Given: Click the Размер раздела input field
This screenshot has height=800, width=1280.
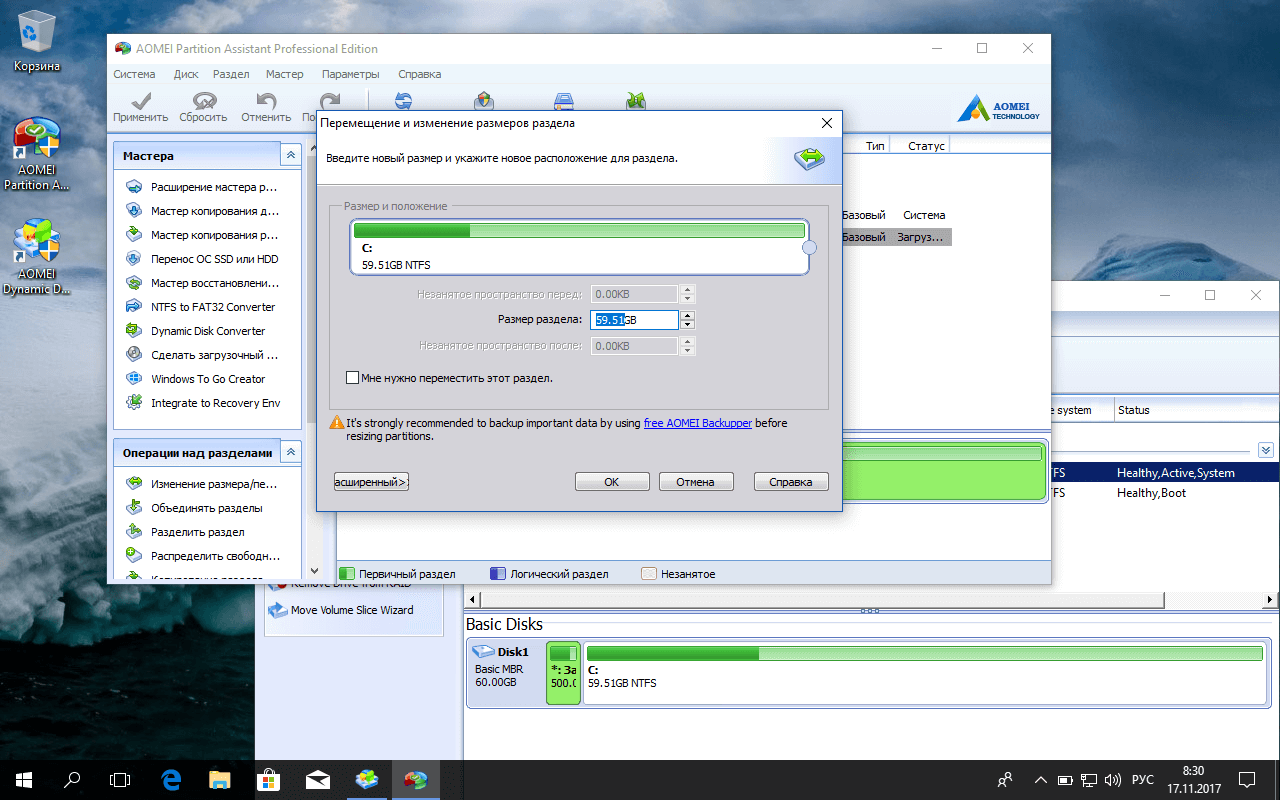Looking at the screenshot, I should [x=634, y=320].
